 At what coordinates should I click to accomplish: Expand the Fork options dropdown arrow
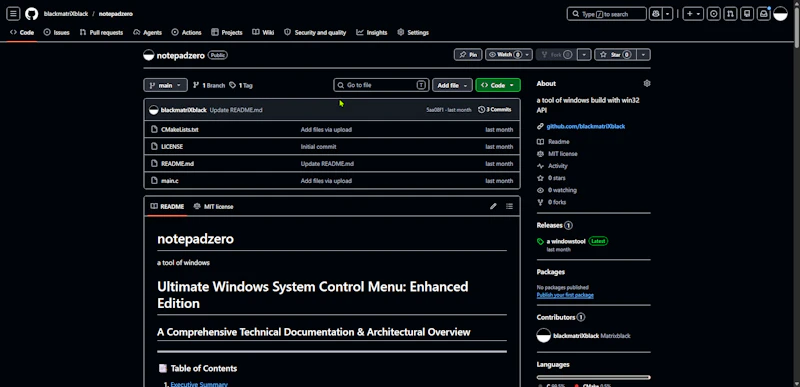[x=585, y=55]
